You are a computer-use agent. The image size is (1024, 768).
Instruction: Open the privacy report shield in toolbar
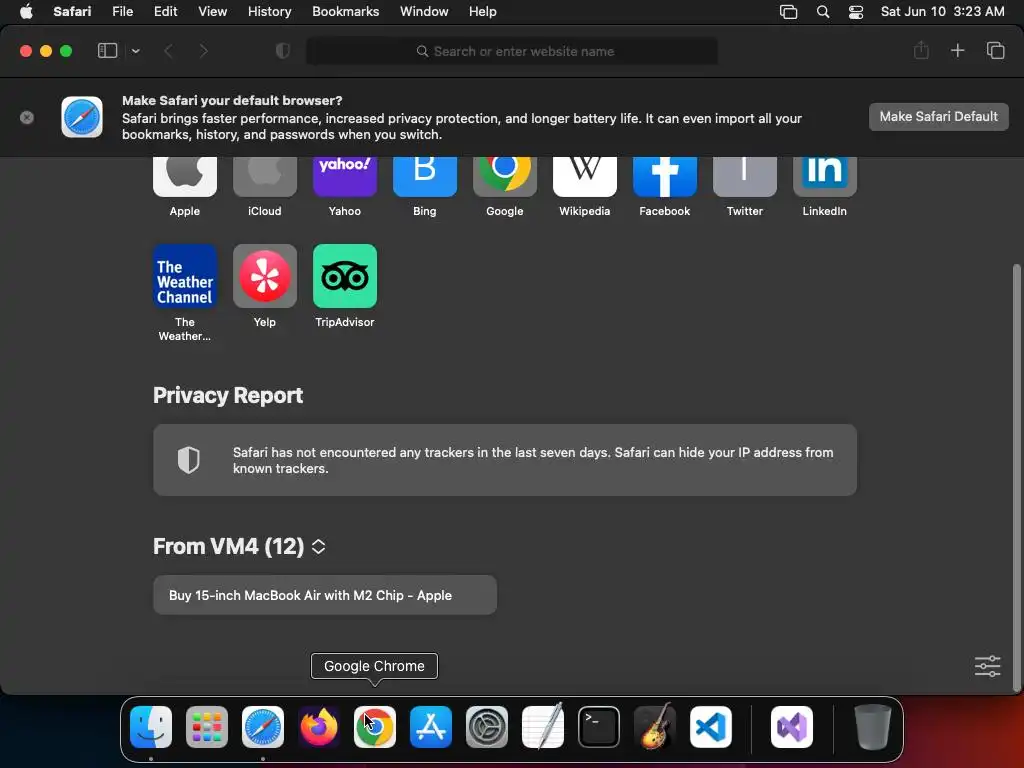[x=283, y=51]
